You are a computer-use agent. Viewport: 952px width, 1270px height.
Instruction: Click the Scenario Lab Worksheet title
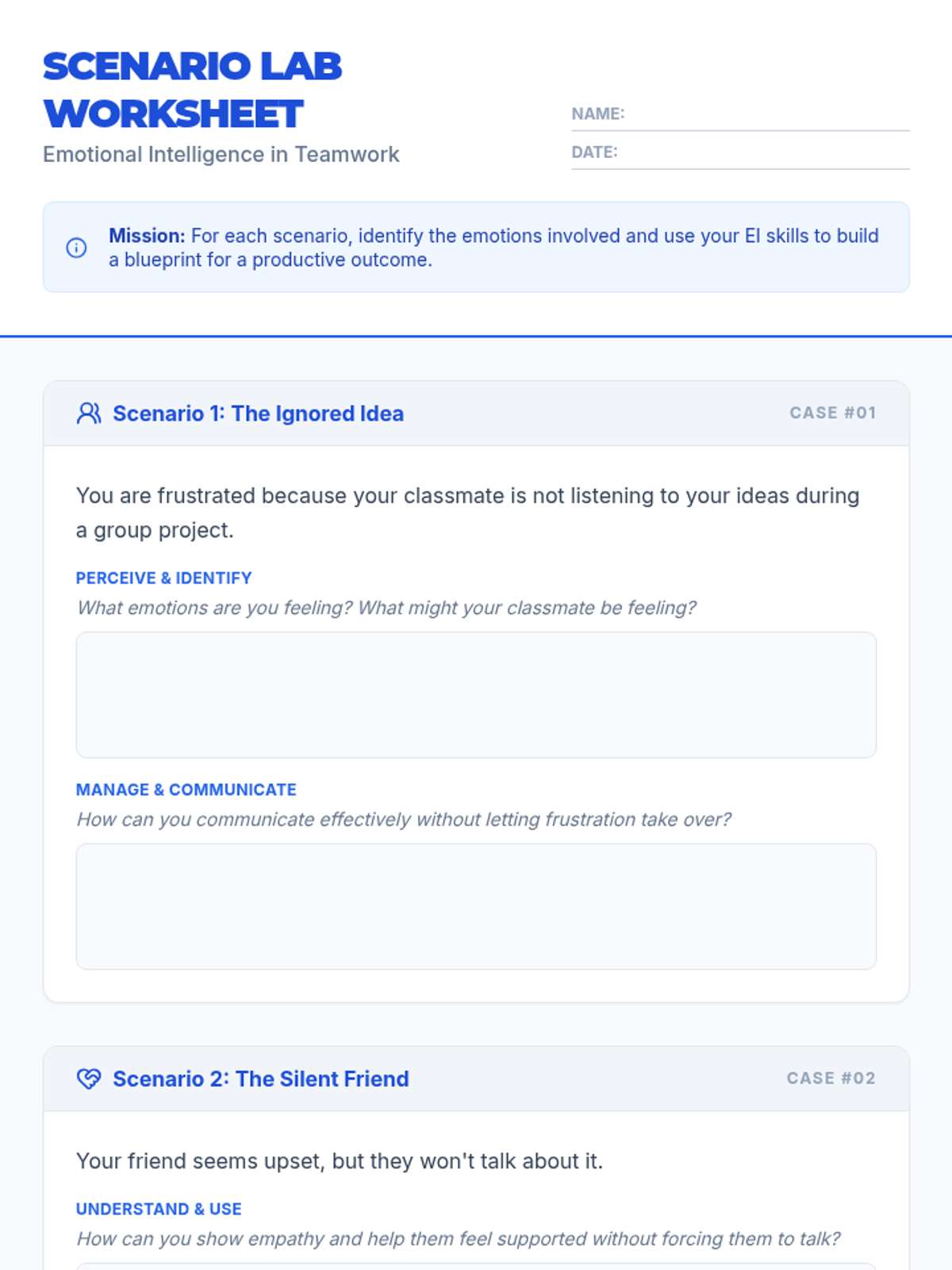point(192,90)
